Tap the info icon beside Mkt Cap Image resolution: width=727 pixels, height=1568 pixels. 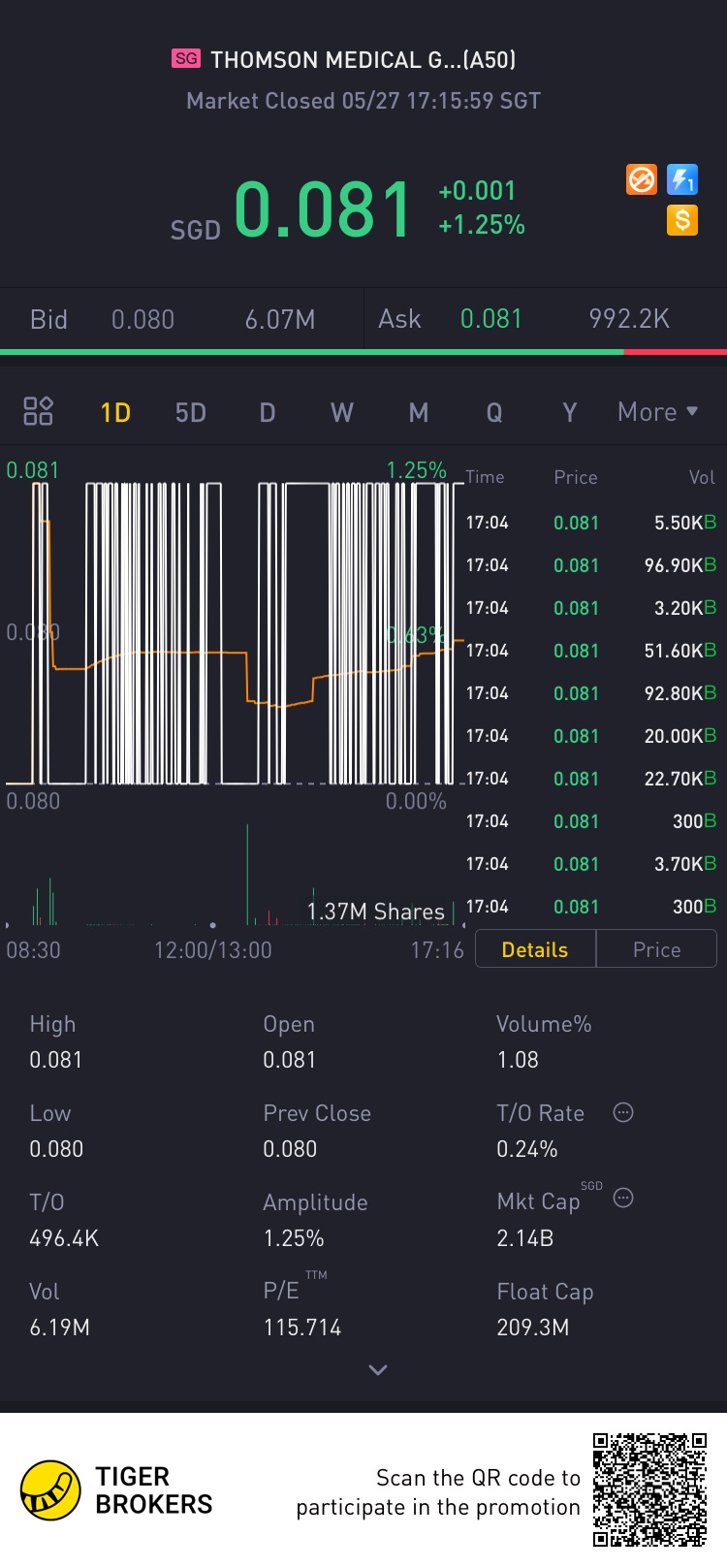[x=623, y=1199]
